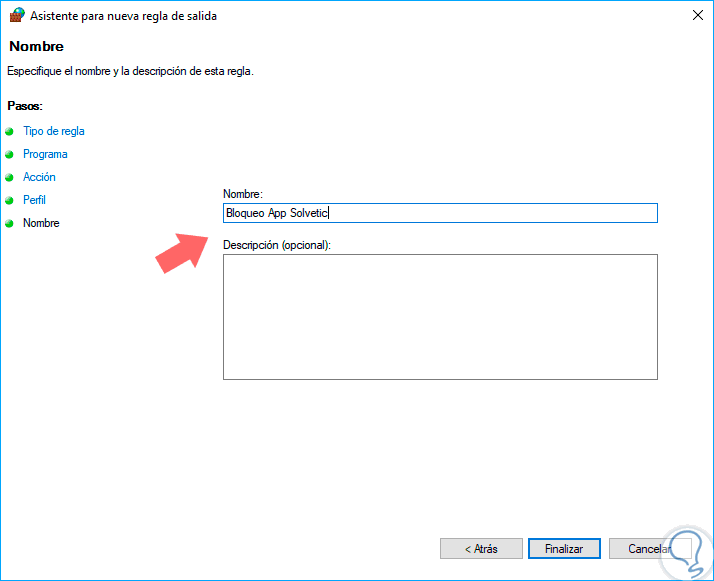The height and width of the screenshot is (581, 714).
Task: Click the green bullet beside Programa
Action: point(10,154)
